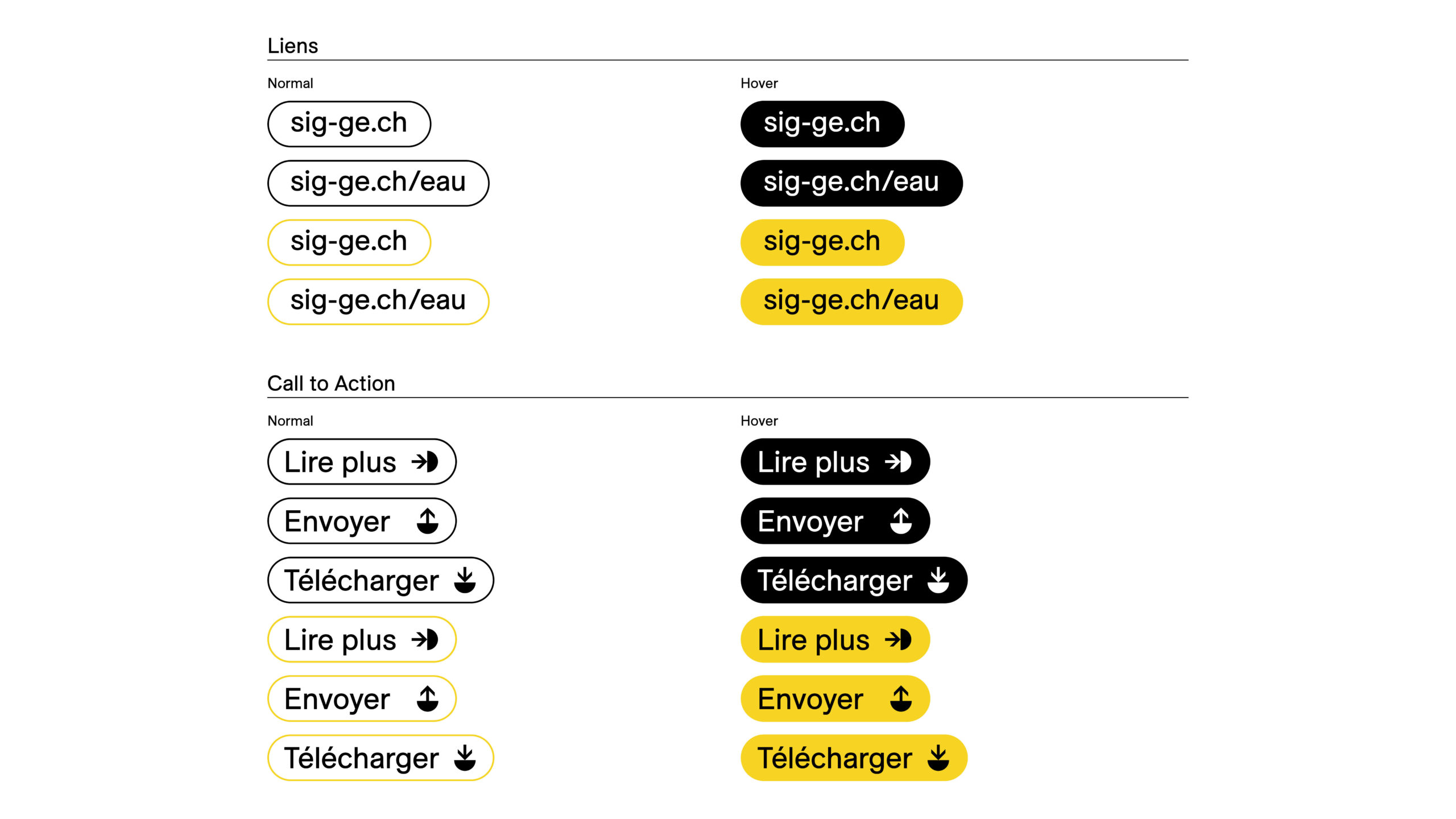The width and height of the screenshot is (1456, 819).
Task: Open the black-outlined sig-ge.ch link
Action: 349,123
